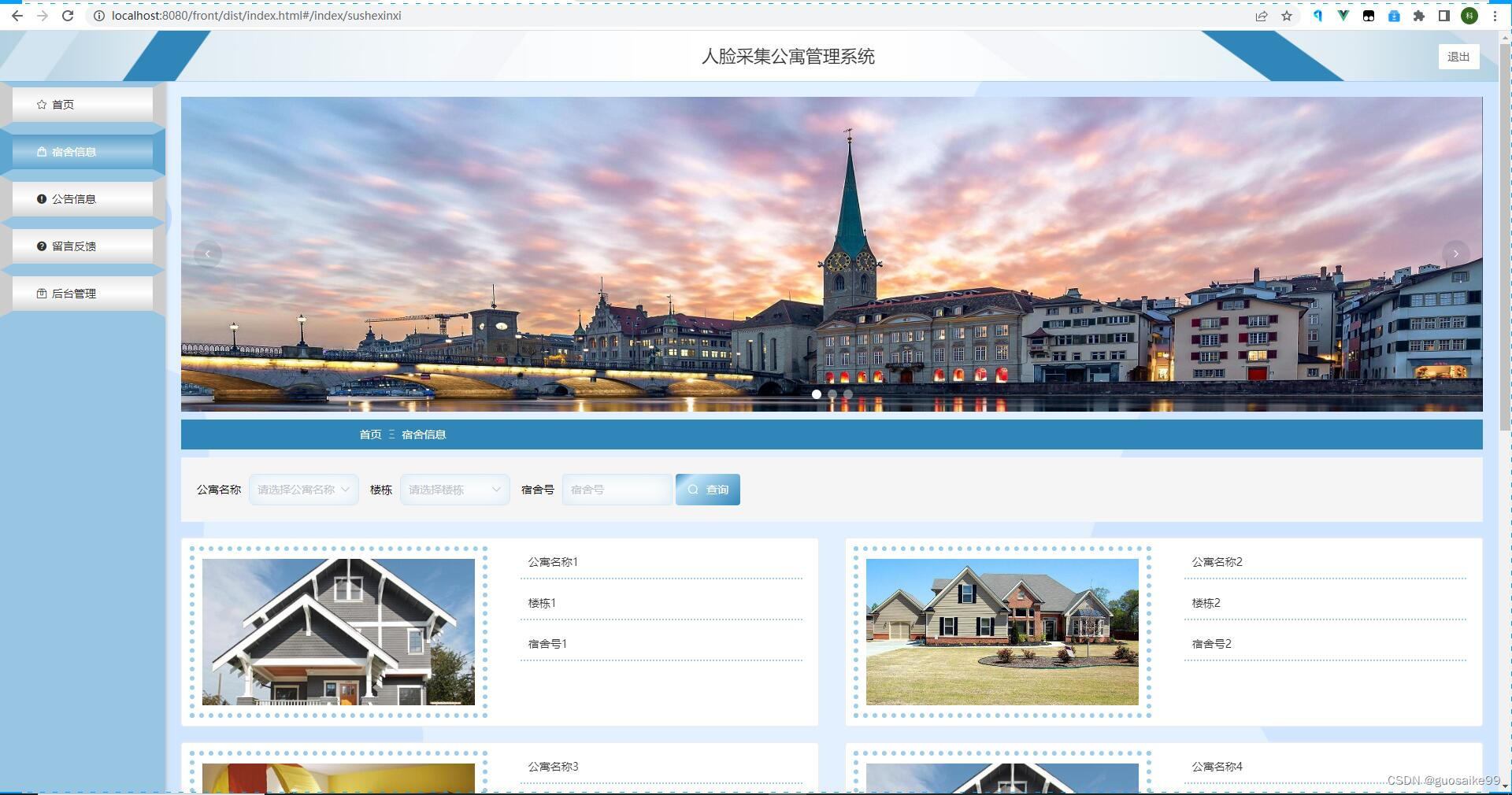Click the 楼栋1 text
The height and width of the screenshot is (795, 1512).
click(542, 603)
